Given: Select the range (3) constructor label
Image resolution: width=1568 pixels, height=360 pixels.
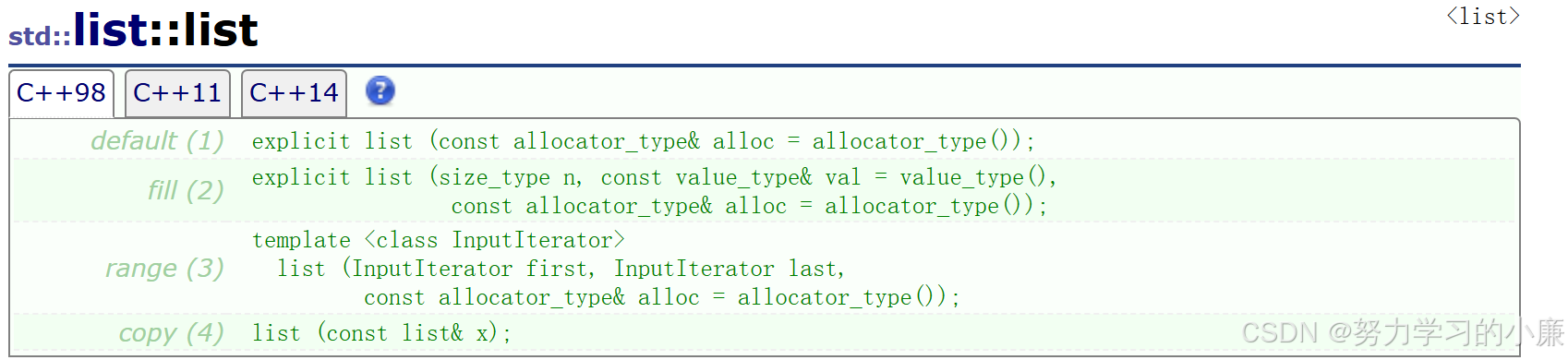Looking at the screenshot, I should pyautogui.click(x=164, y=268).
